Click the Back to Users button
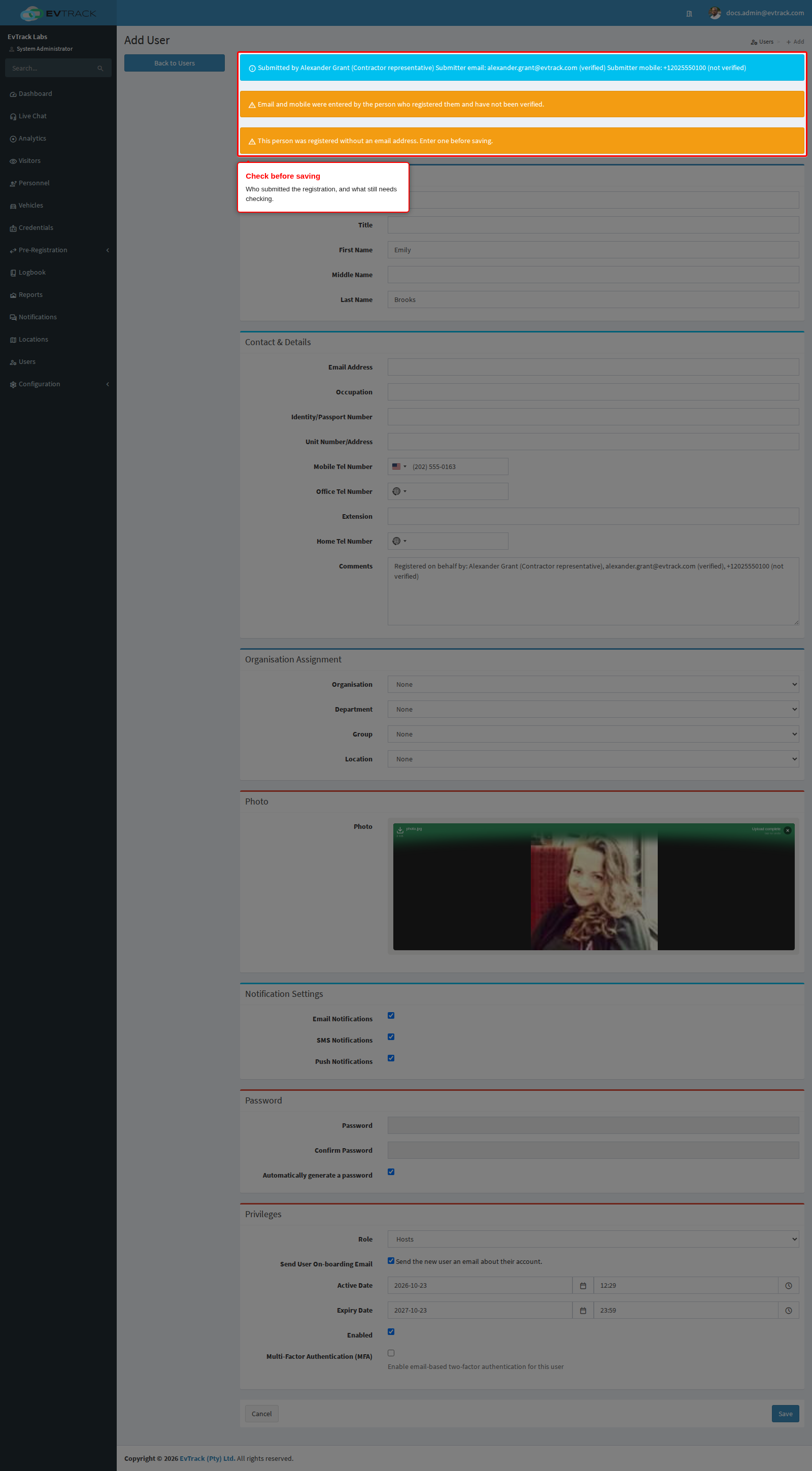Viewport: 812px width, 1471px height. pyautogui.click(x=174, y=63)
